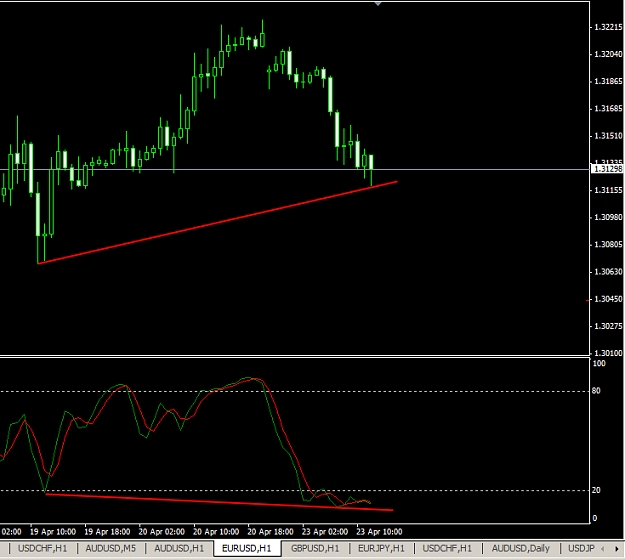Click the 1.32040 price scale label
This screenshot has width=625, height=560.
[608, 54]
